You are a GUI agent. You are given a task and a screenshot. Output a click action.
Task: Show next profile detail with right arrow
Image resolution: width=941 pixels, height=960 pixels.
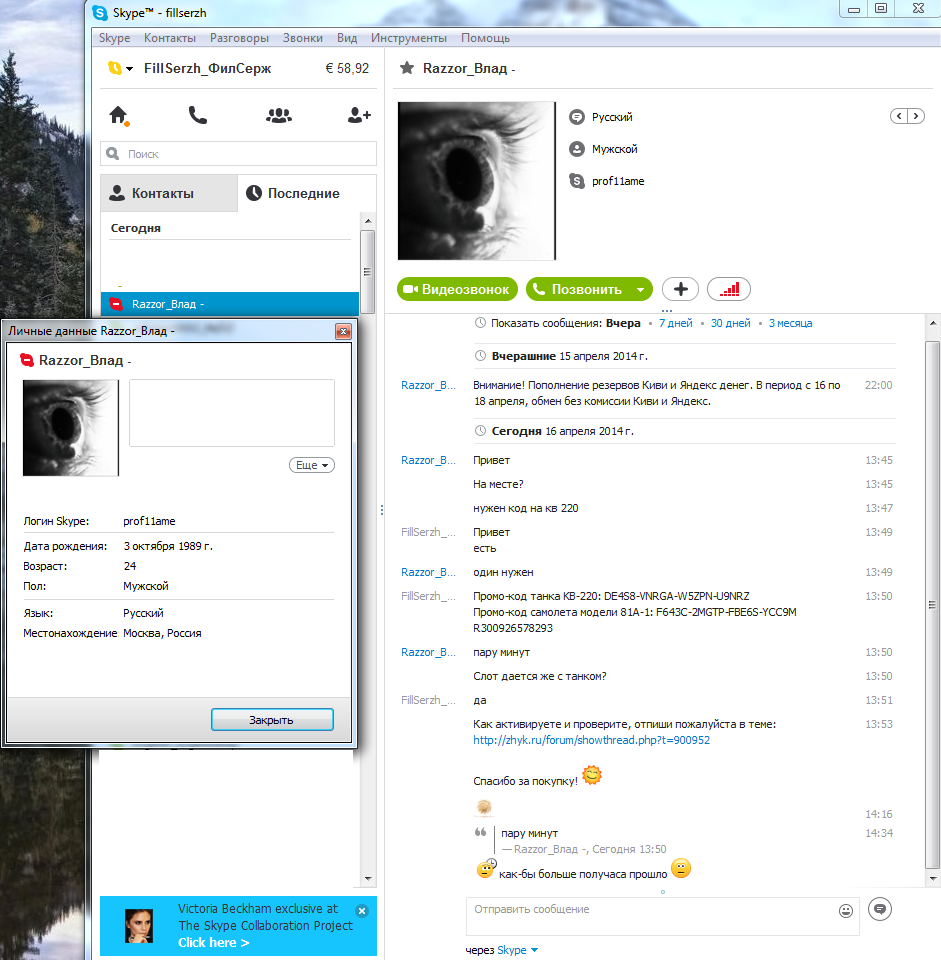coord(916,116)
